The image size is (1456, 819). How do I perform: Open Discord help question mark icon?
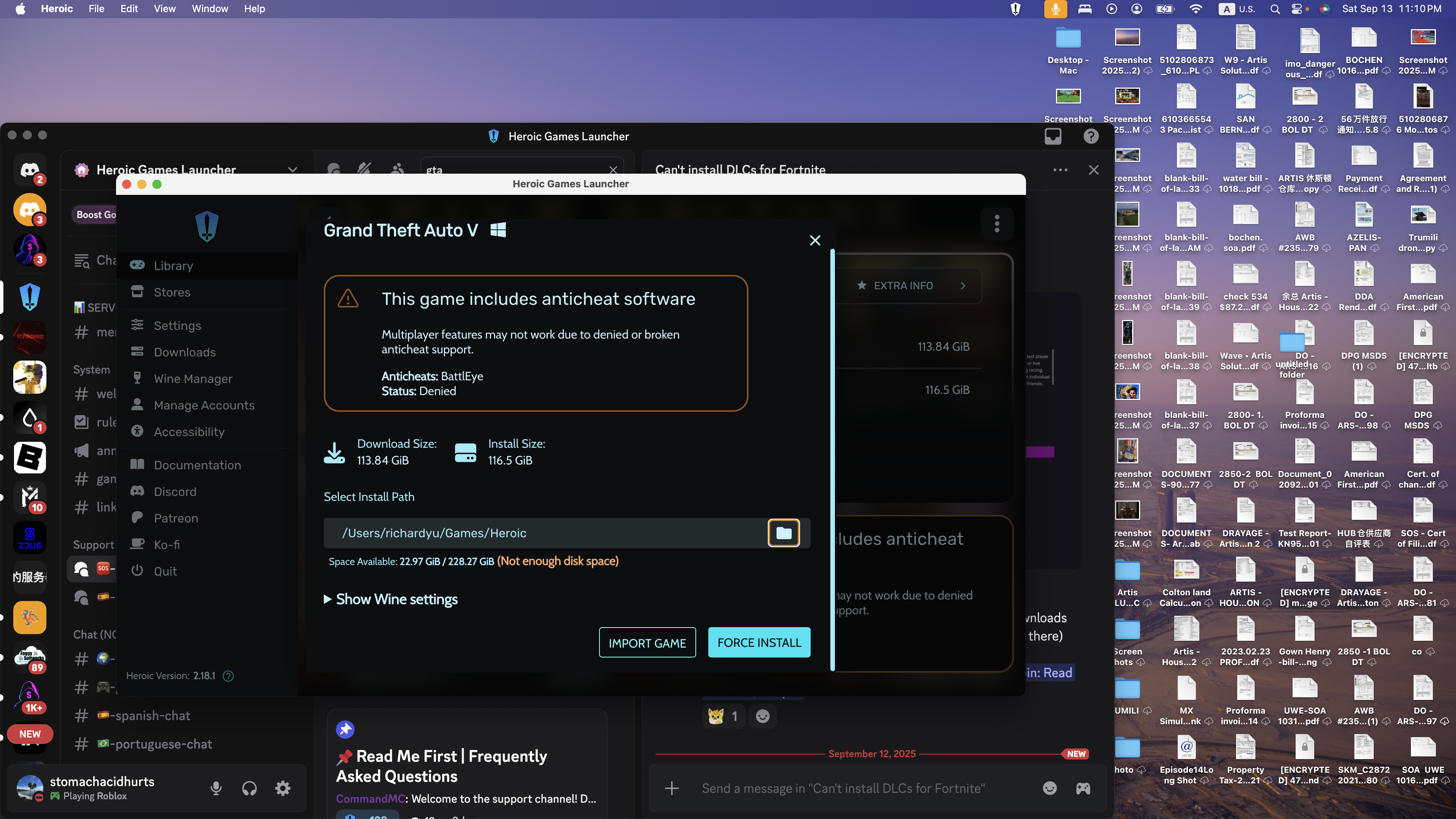pos(1091,136)
